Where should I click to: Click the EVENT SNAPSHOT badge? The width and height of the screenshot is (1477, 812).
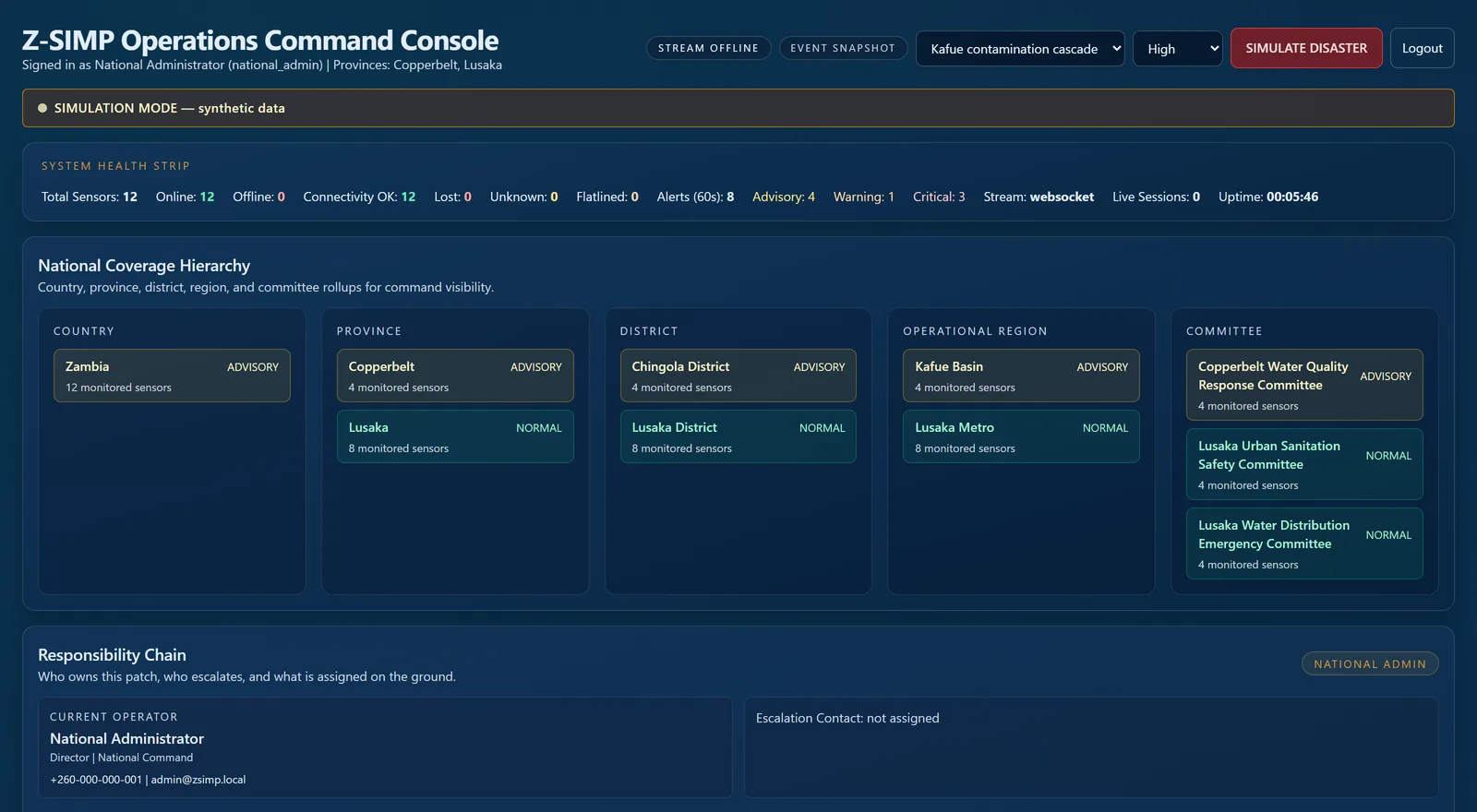[x=843, y=48]
